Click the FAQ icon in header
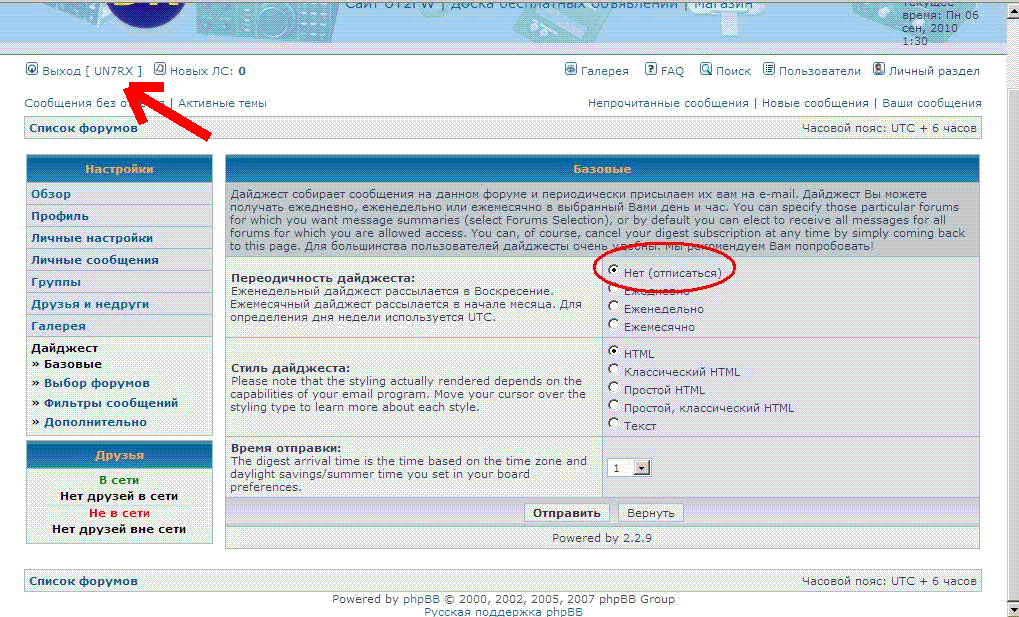This screenshot has width=1019, height=617. coord(651,70)
